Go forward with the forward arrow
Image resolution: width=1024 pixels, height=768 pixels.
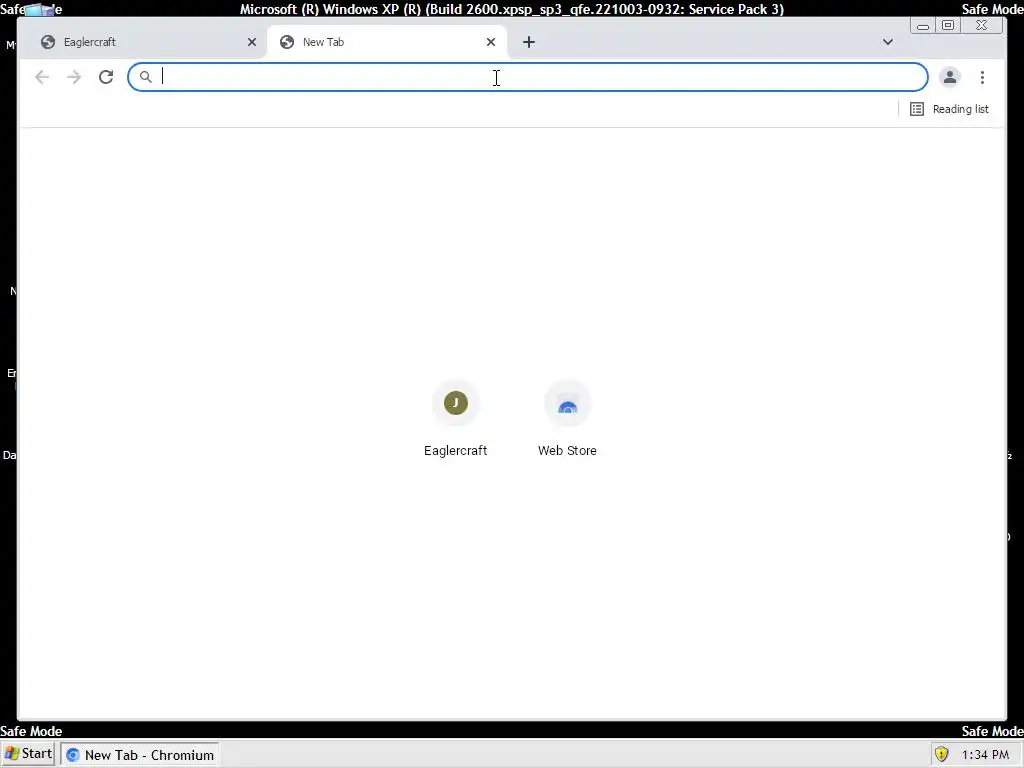click(74, 77)
